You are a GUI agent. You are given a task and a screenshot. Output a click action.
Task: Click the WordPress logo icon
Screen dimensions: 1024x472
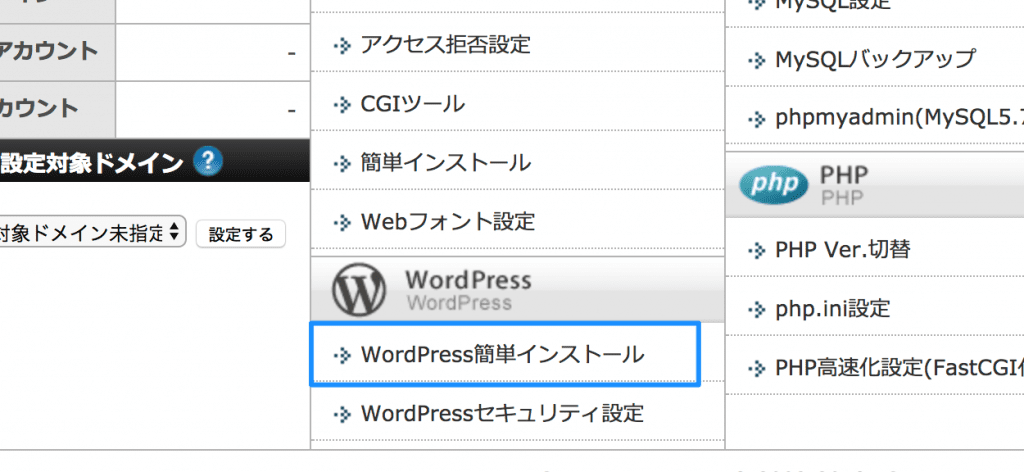click(359, 291)
